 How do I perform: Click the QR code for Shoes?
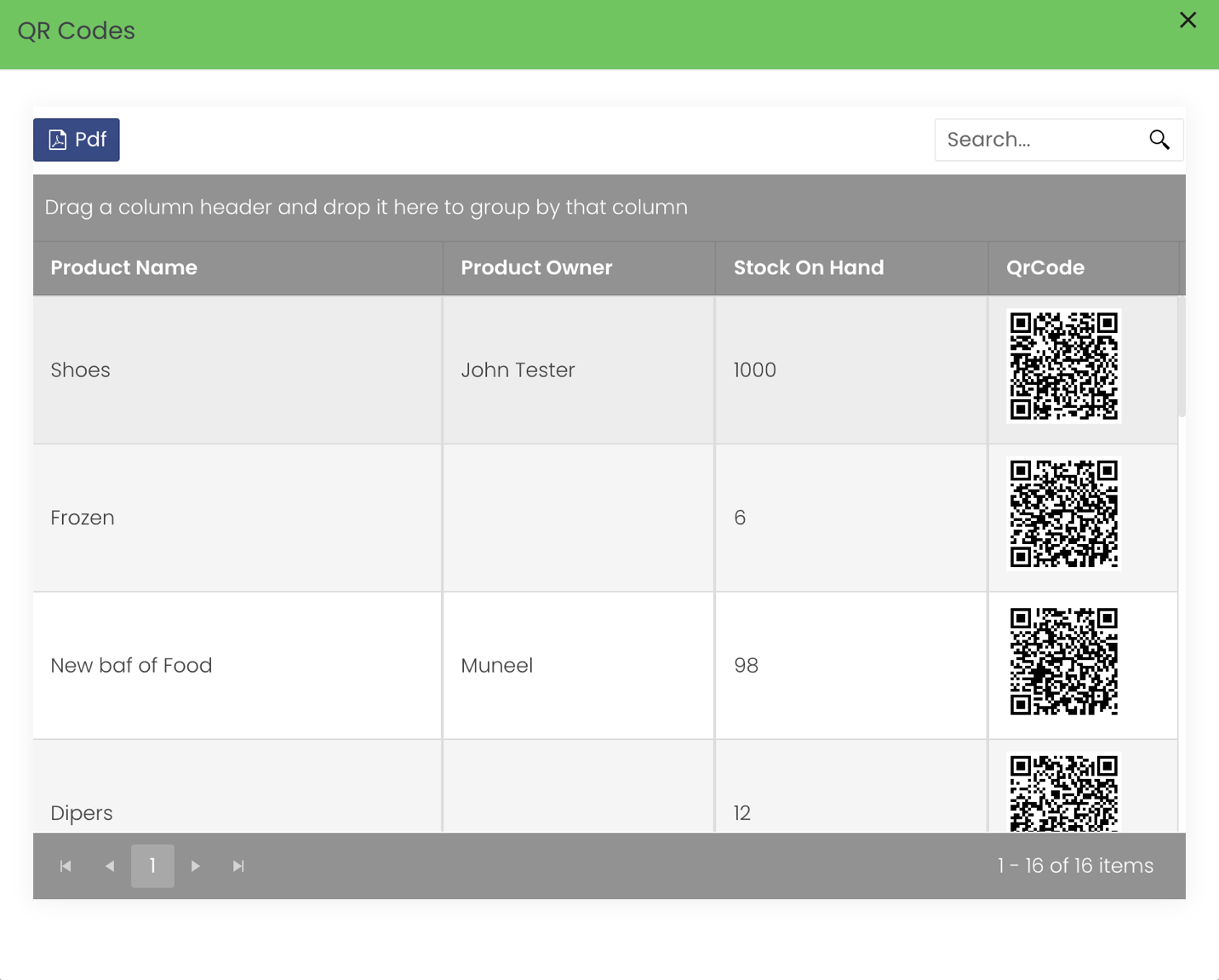click(x=1062, y=366)
